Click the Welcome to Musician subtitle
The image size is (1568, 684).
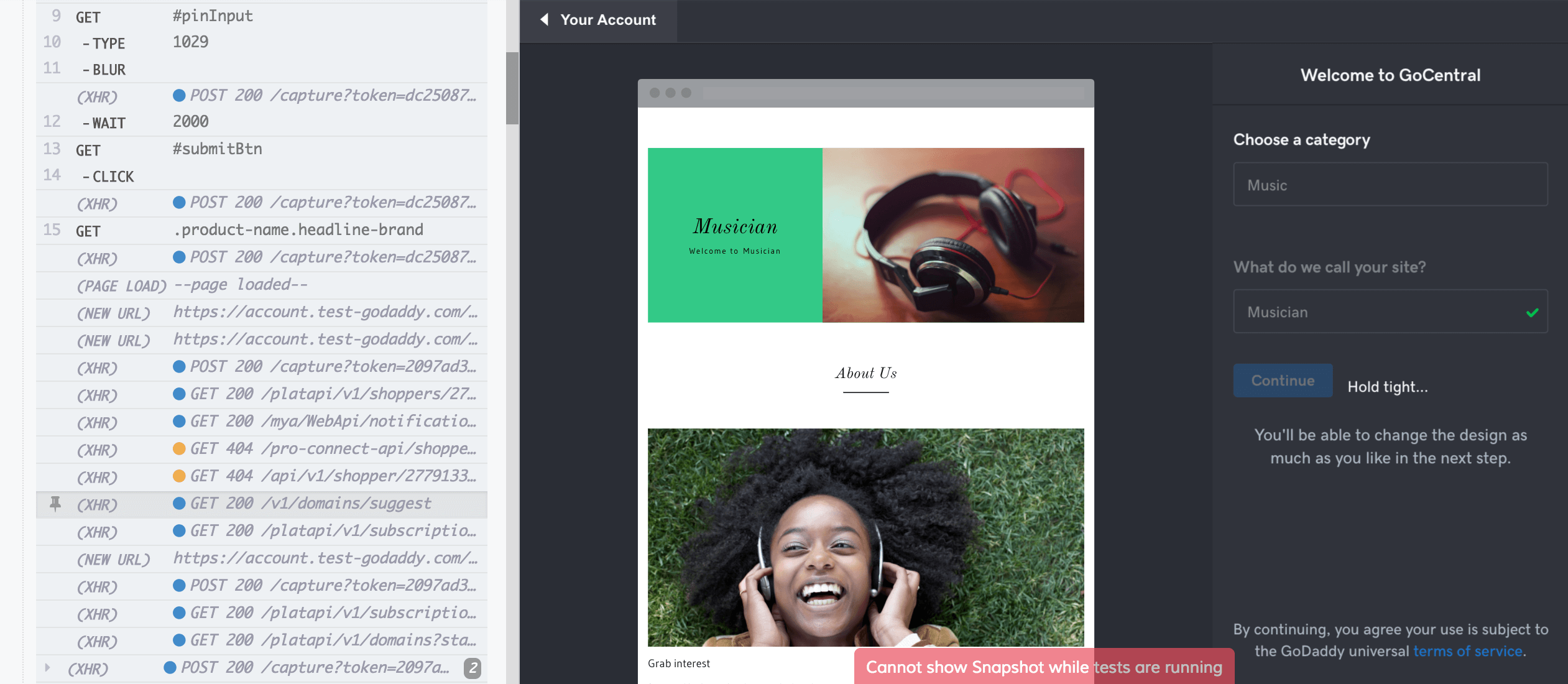(x=734, y=251)
